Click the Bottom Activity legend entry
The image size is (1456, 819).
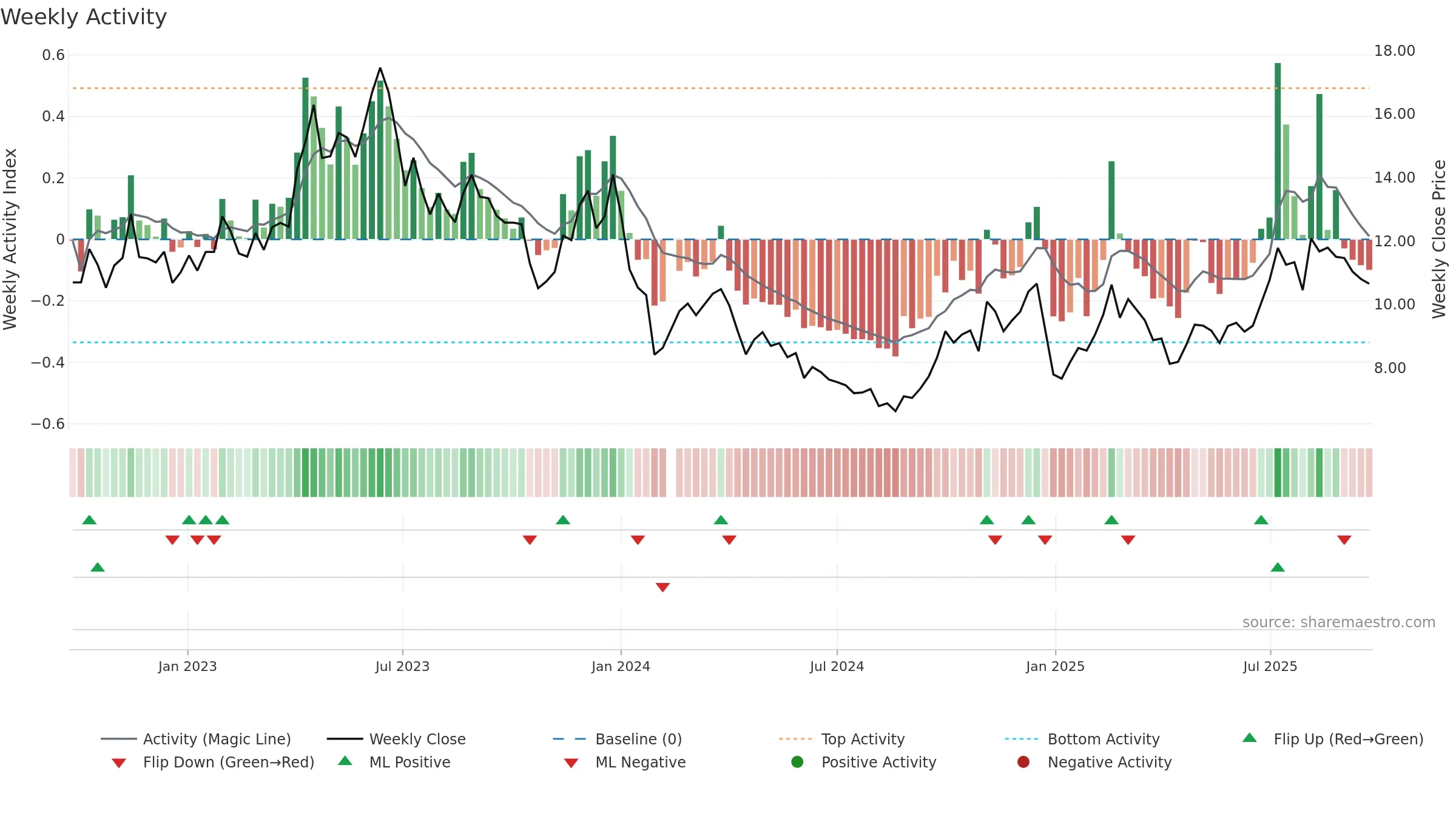click(1082, 739)
